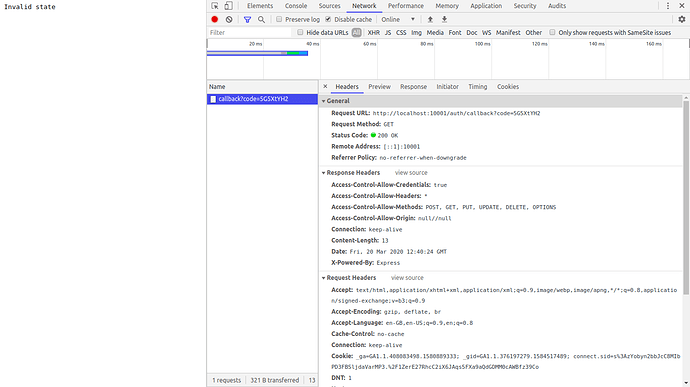This screenshot has height=387, width=690.
Task: Click the request bar in timeline overview
Action: 257,53
